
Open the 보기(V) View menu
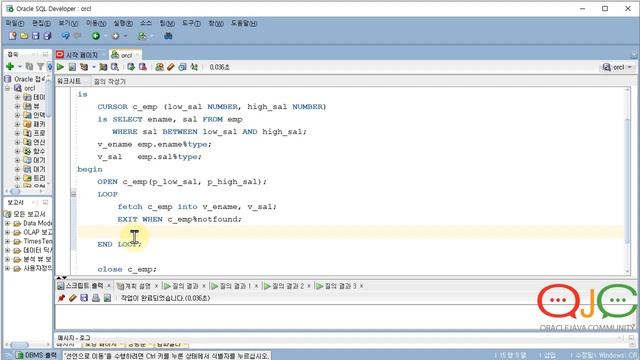pyautogui.click(x=68, y=23)
